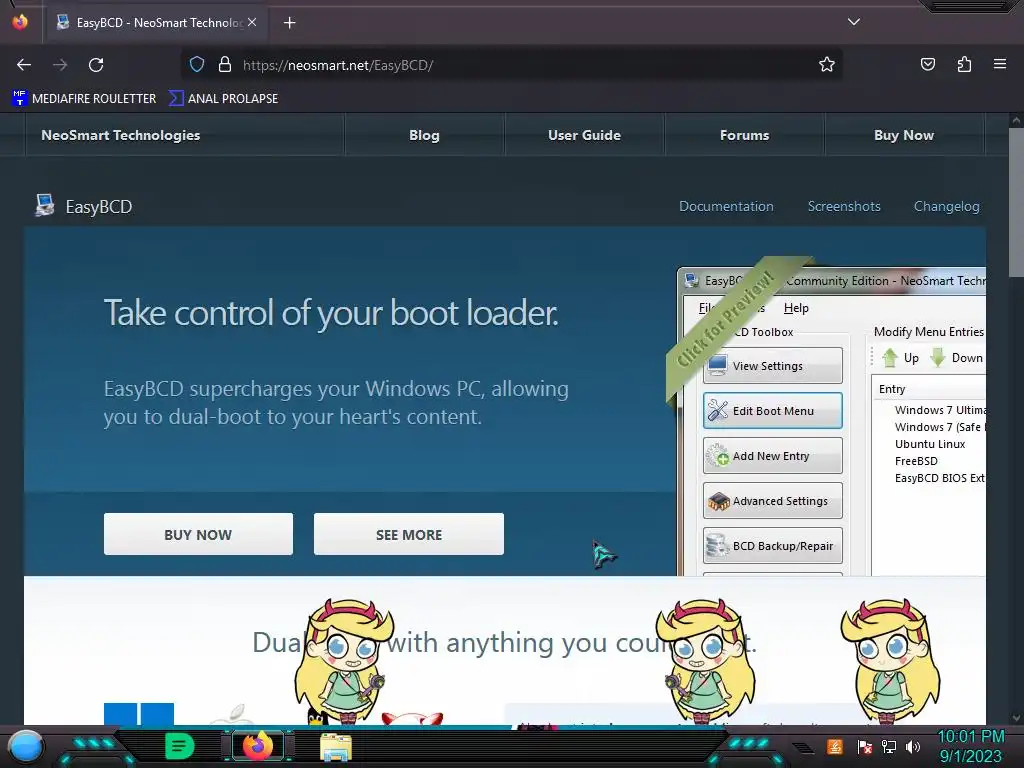Image resolution: width=1024 pixels, height=768 pixels.
Task: Click the green Up arrow in preview
Action: coord(890,358)
